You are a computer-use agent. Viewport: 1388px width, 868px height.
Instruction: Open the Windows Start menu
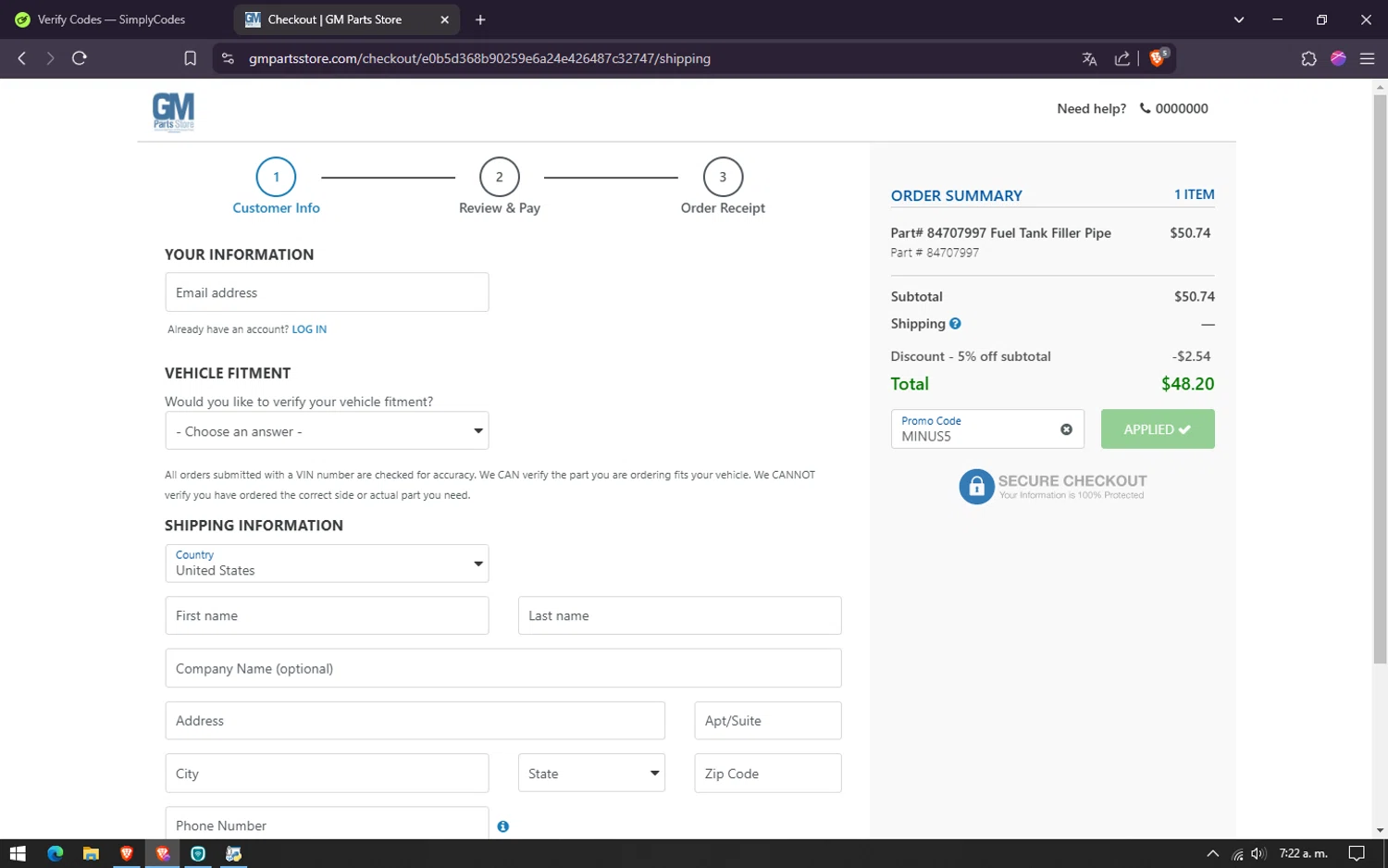(18, 853)
